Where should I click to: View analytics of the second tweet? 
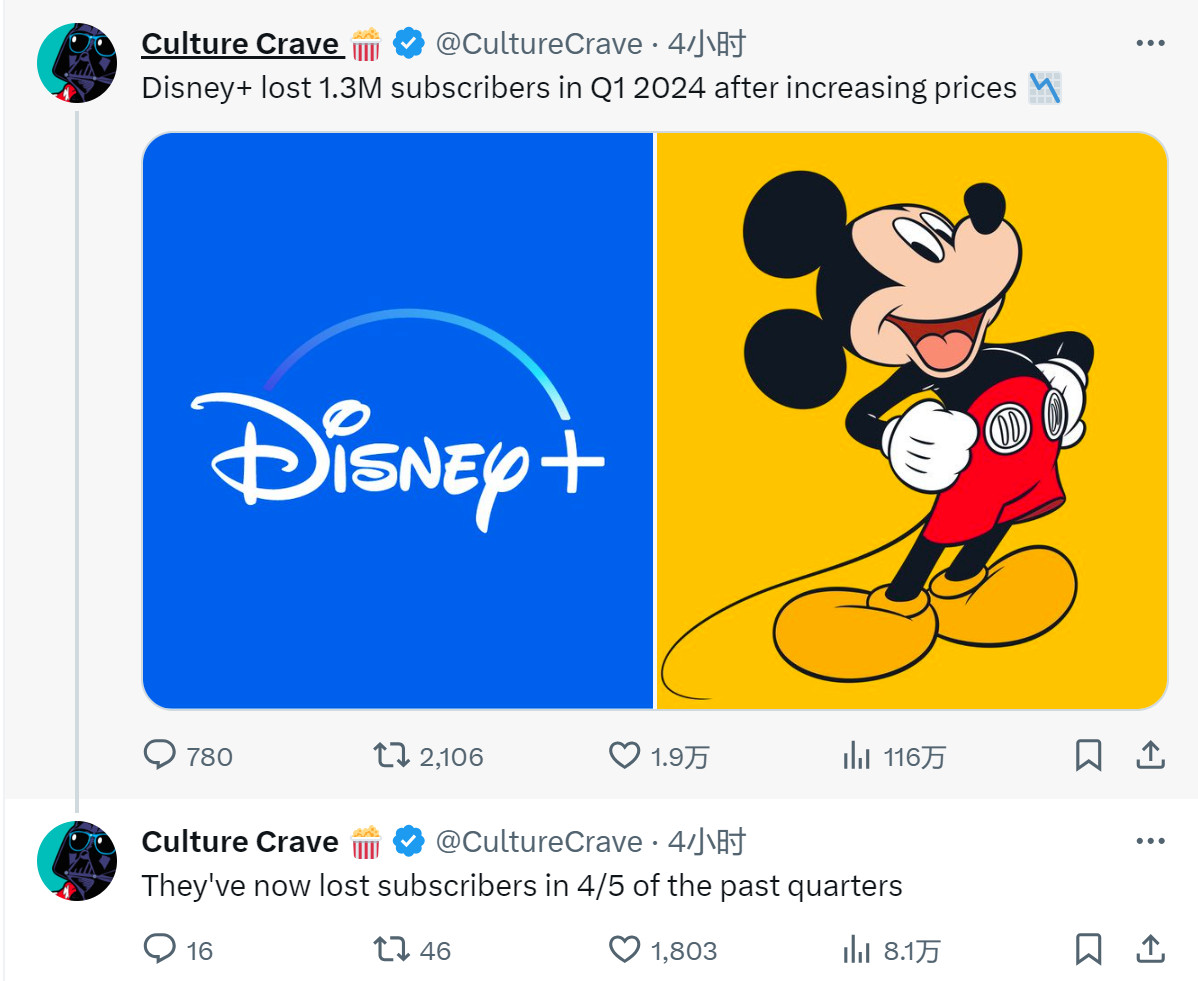pyautogui.click(x=856, y=948)
